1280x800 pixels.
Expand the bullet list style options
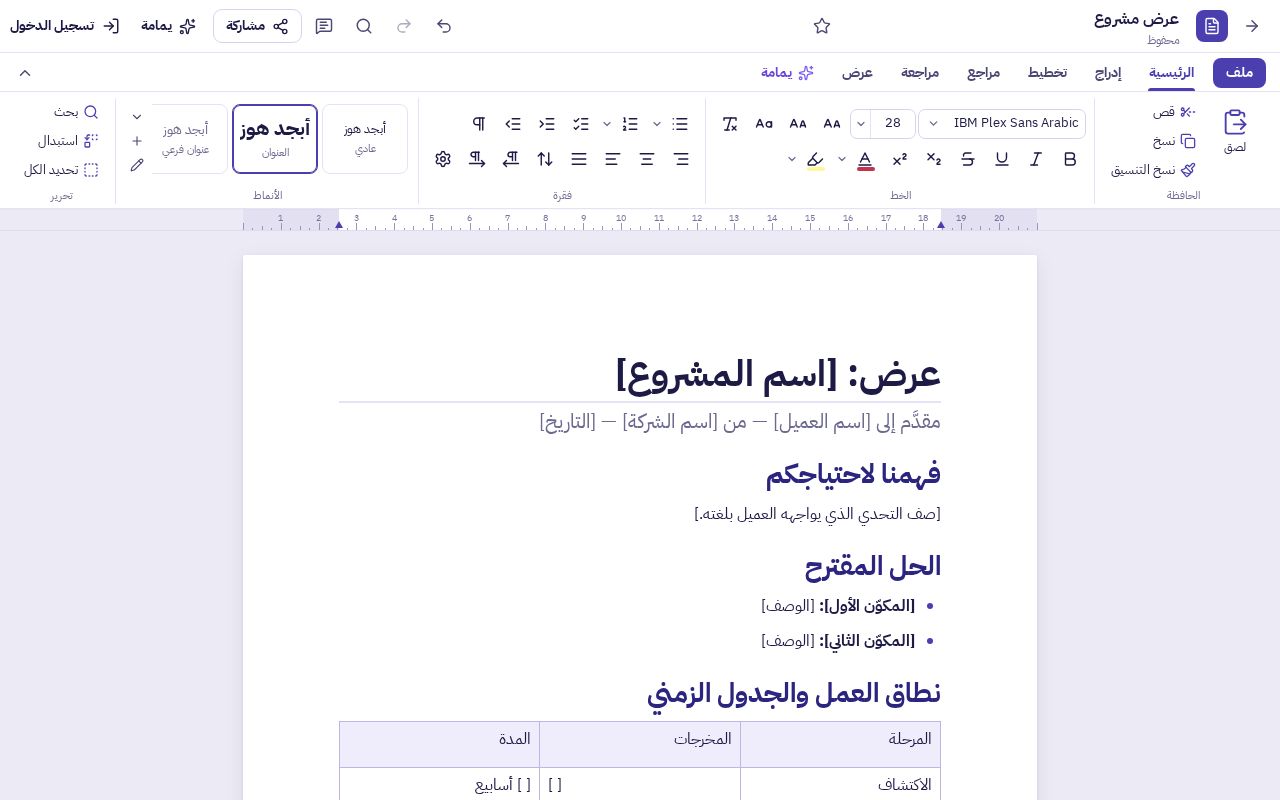(657, 124)
